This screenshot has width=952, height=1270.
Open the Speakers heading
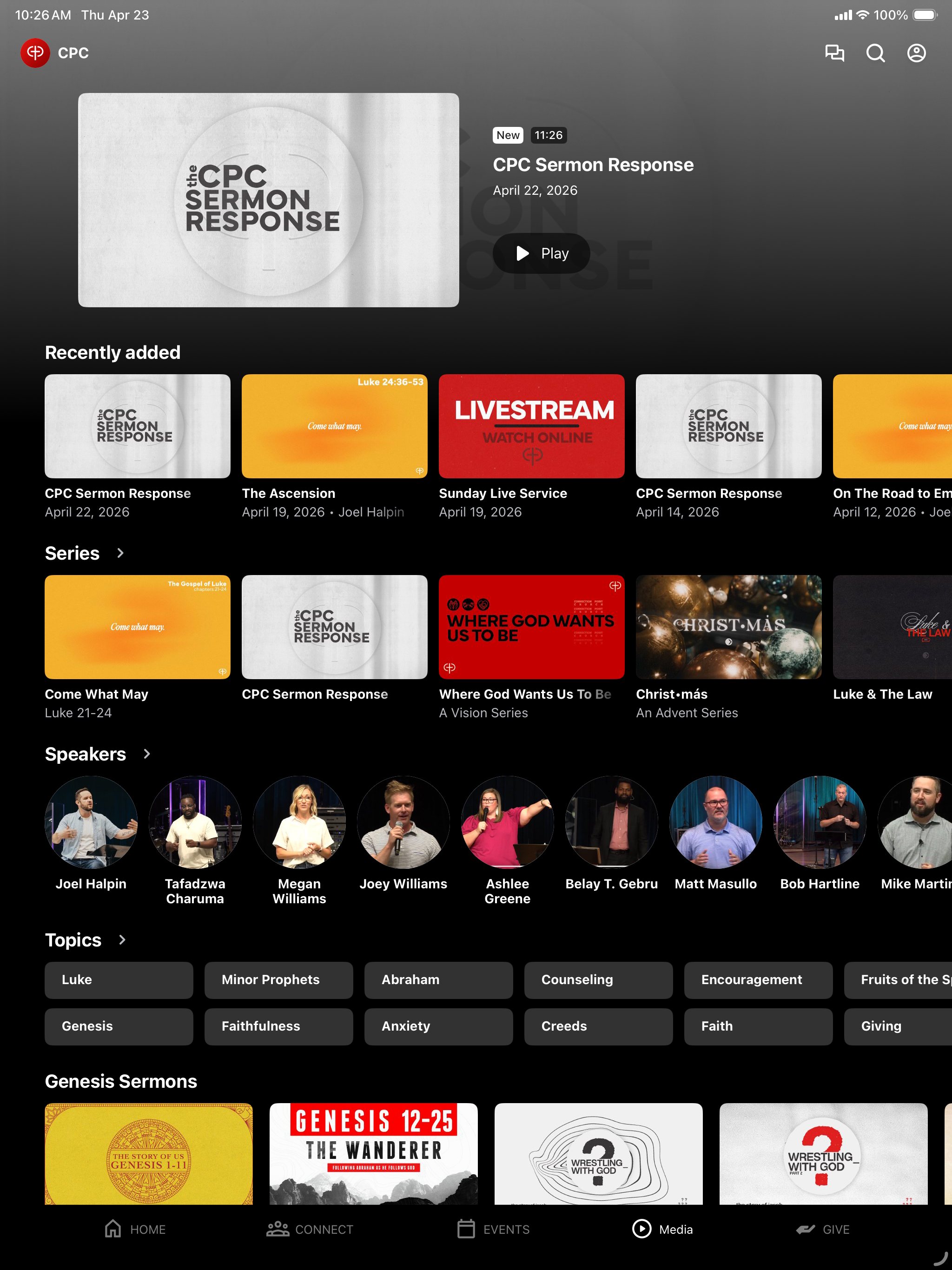click(85, 754)
